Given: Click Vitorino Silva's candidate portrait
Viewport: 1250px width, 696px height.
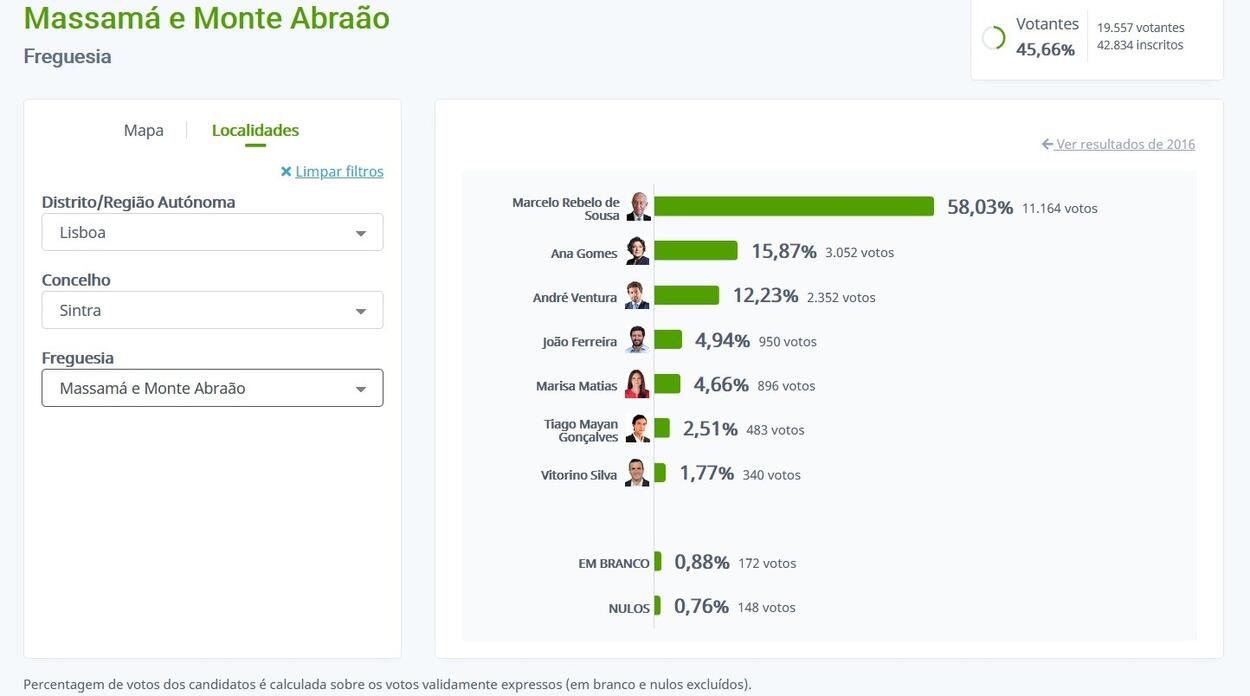Looking at the screenshot, I should [637, 473].
